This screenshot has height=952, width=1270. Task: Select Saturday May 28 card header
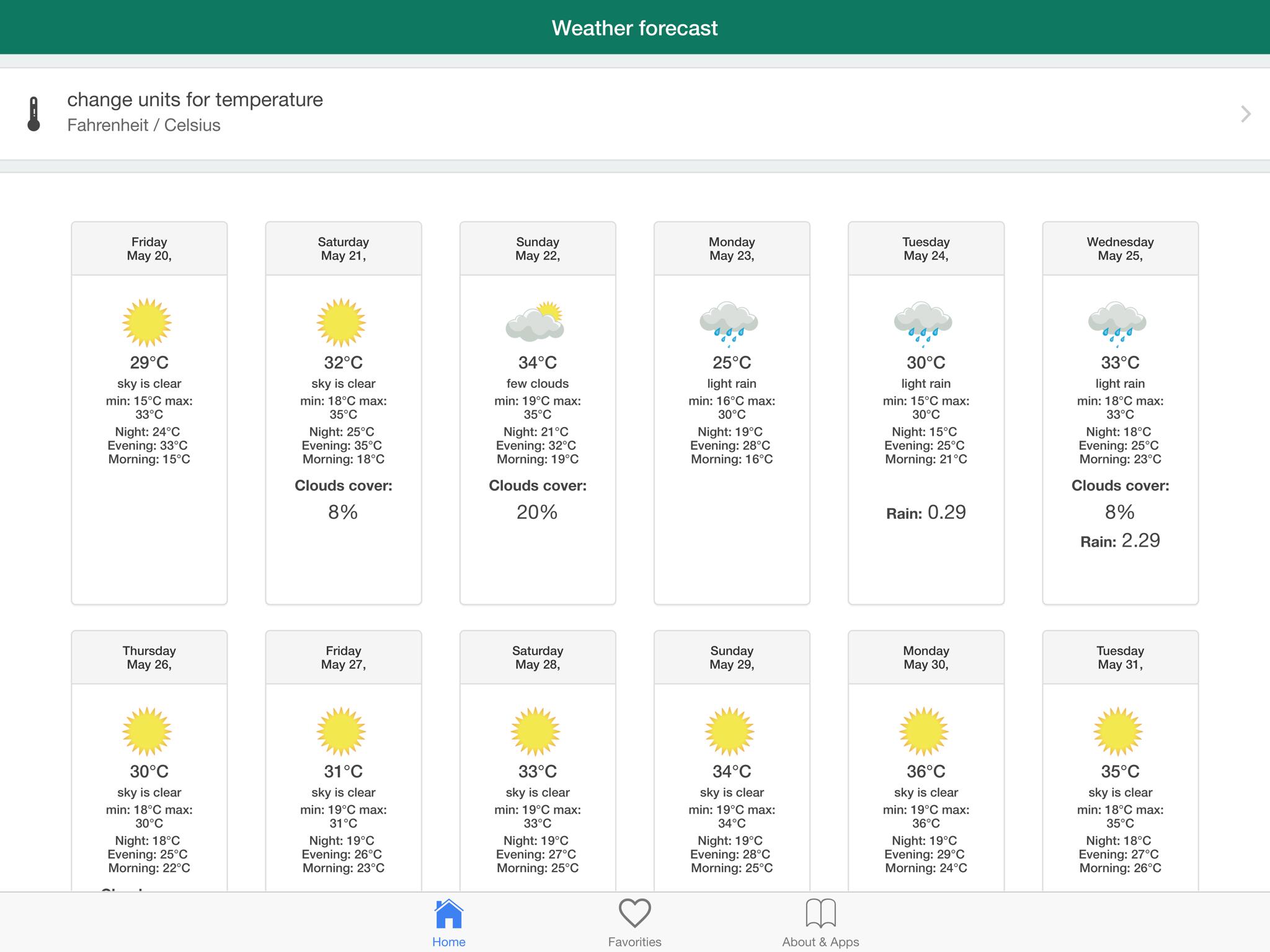538,658
